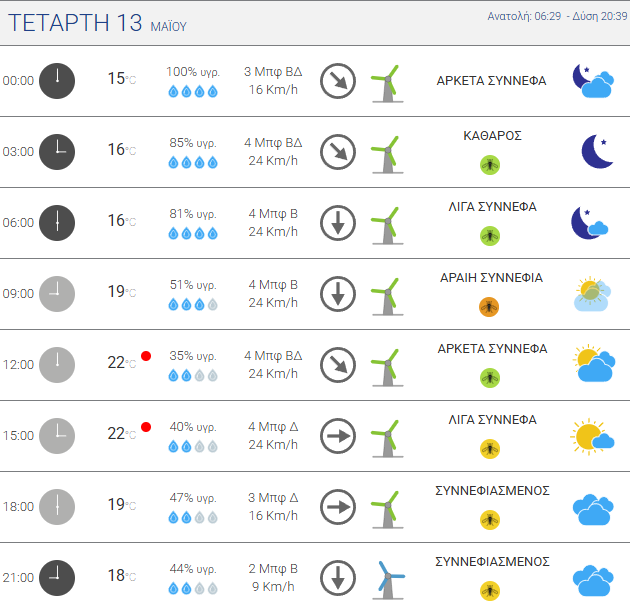Click the wind turbine icon at 06:00
630x613 pixels.
click(x=387, y=225)
